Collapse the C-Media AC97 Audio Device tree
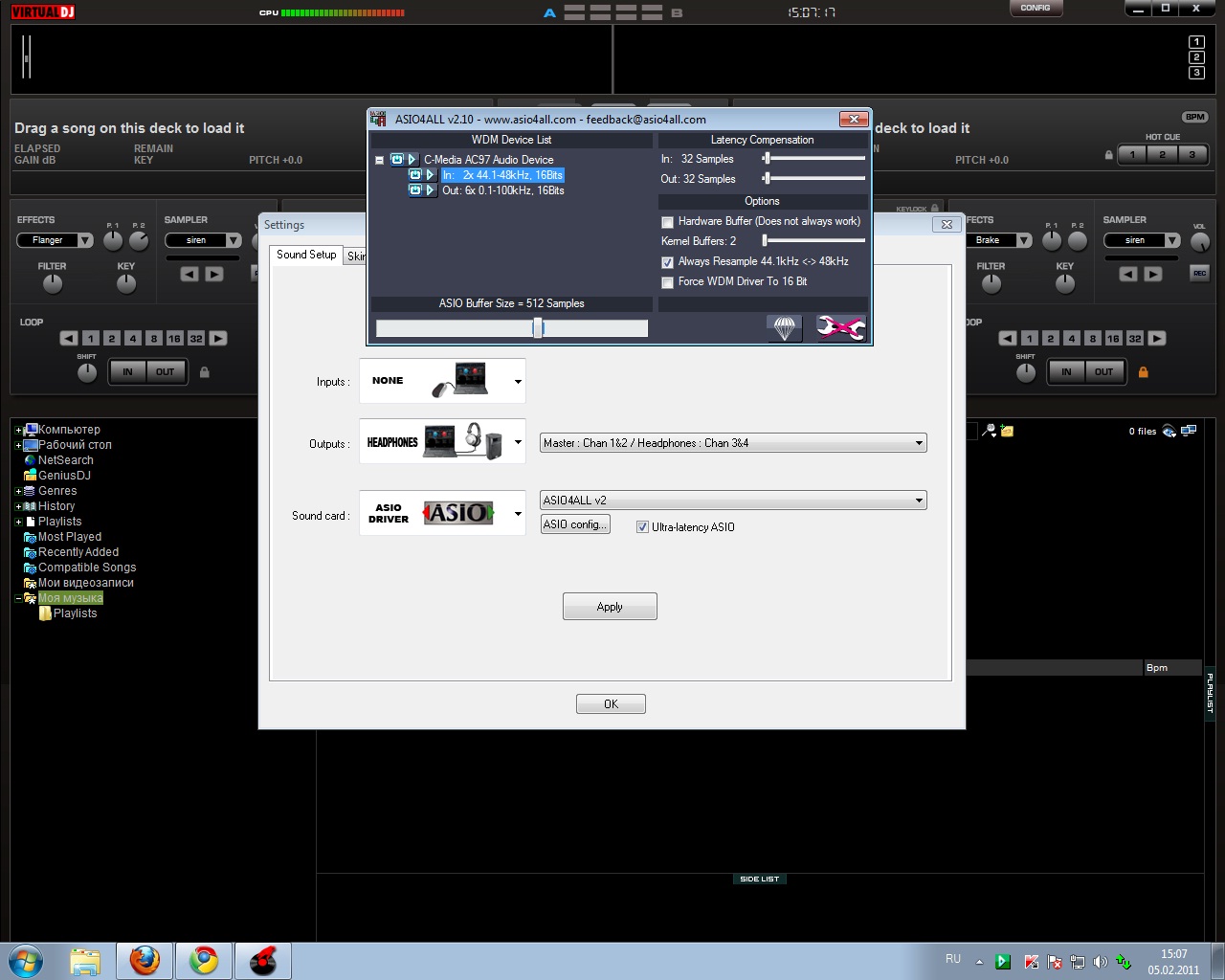The image size is (1225, 980). click(380, 161)
